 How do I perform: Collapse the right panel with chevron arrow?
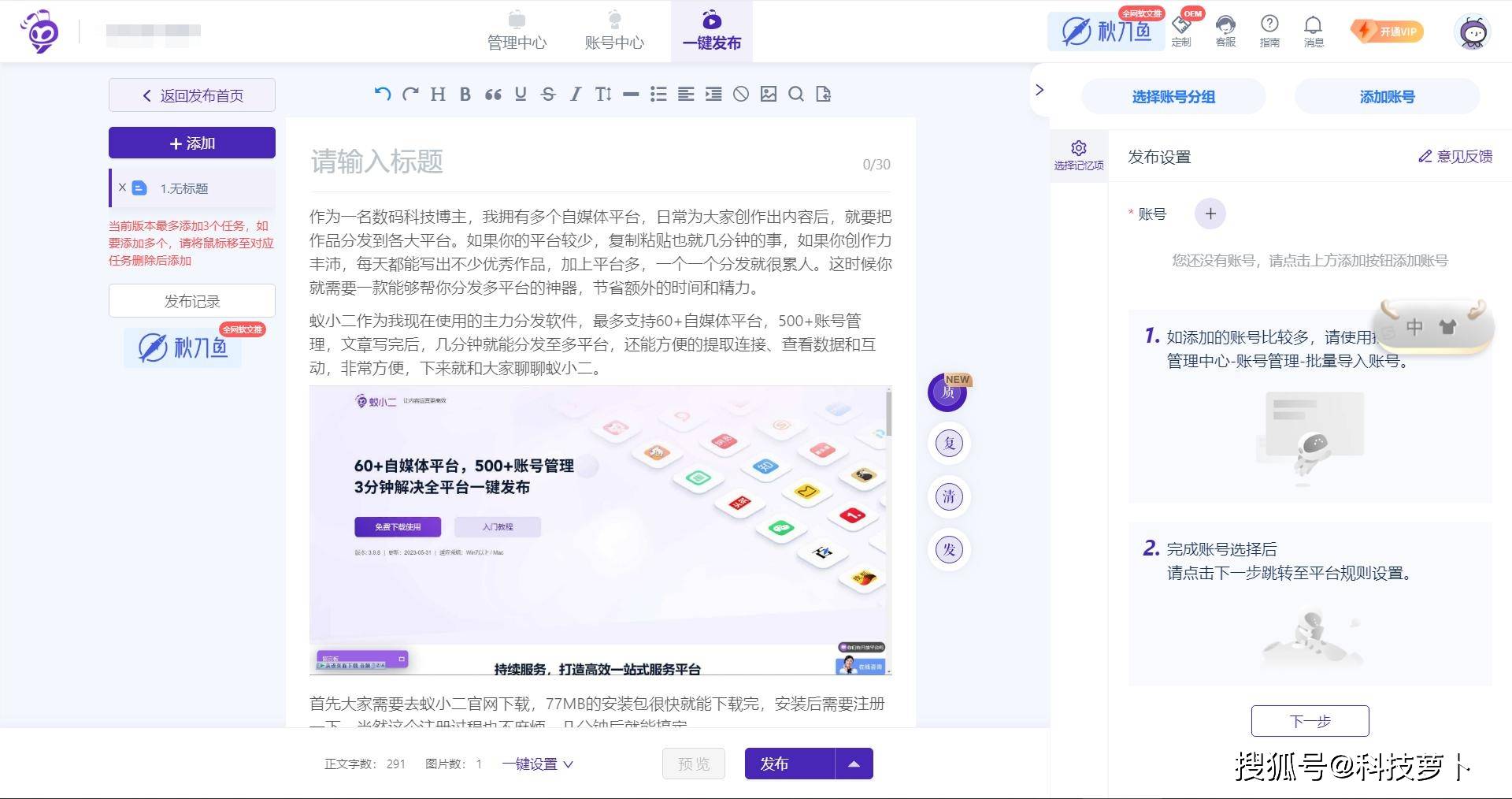[1039, 90]
